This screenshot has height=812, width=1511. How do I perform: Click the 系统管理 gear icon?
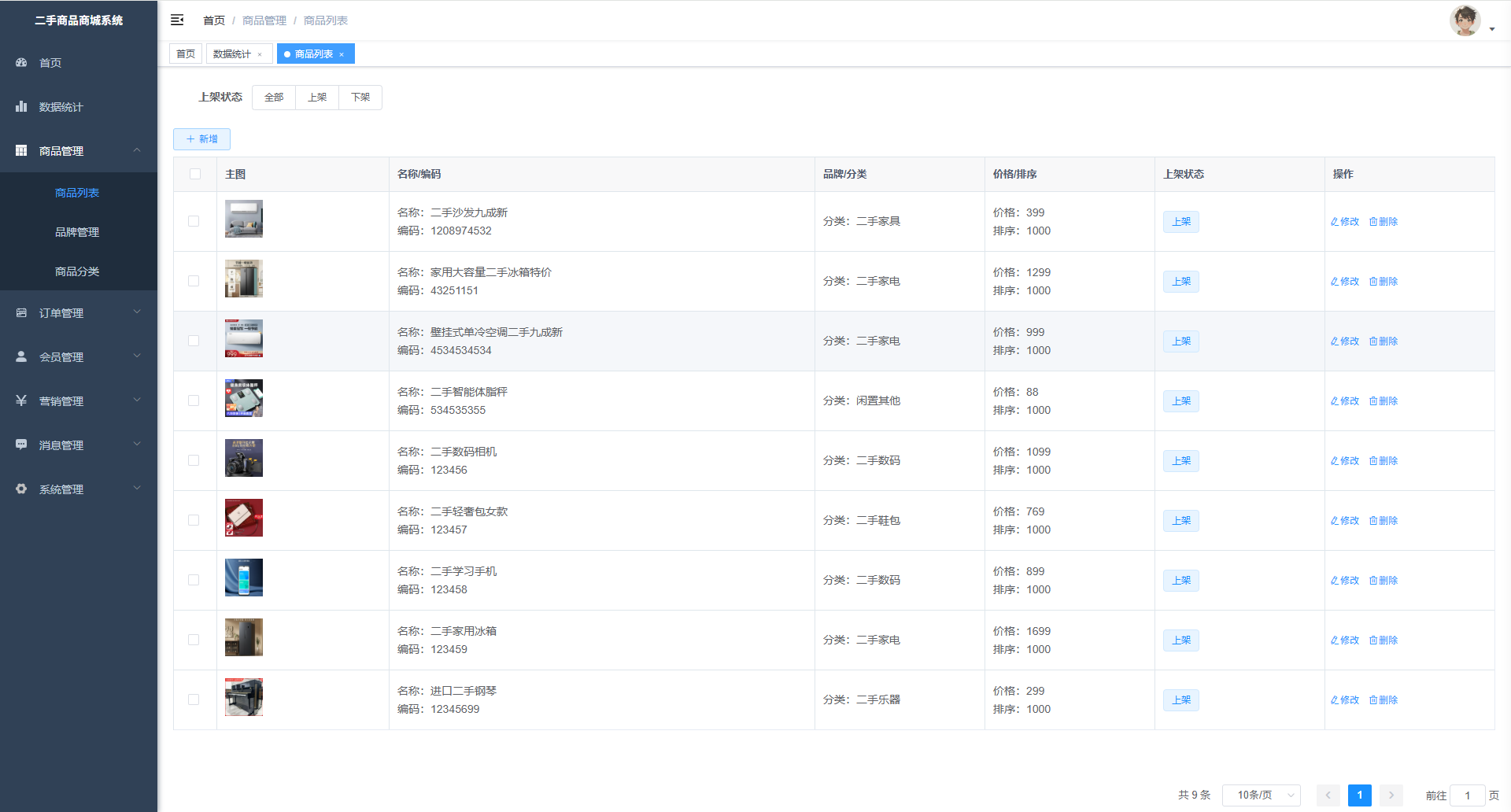[x=21, y=489]
